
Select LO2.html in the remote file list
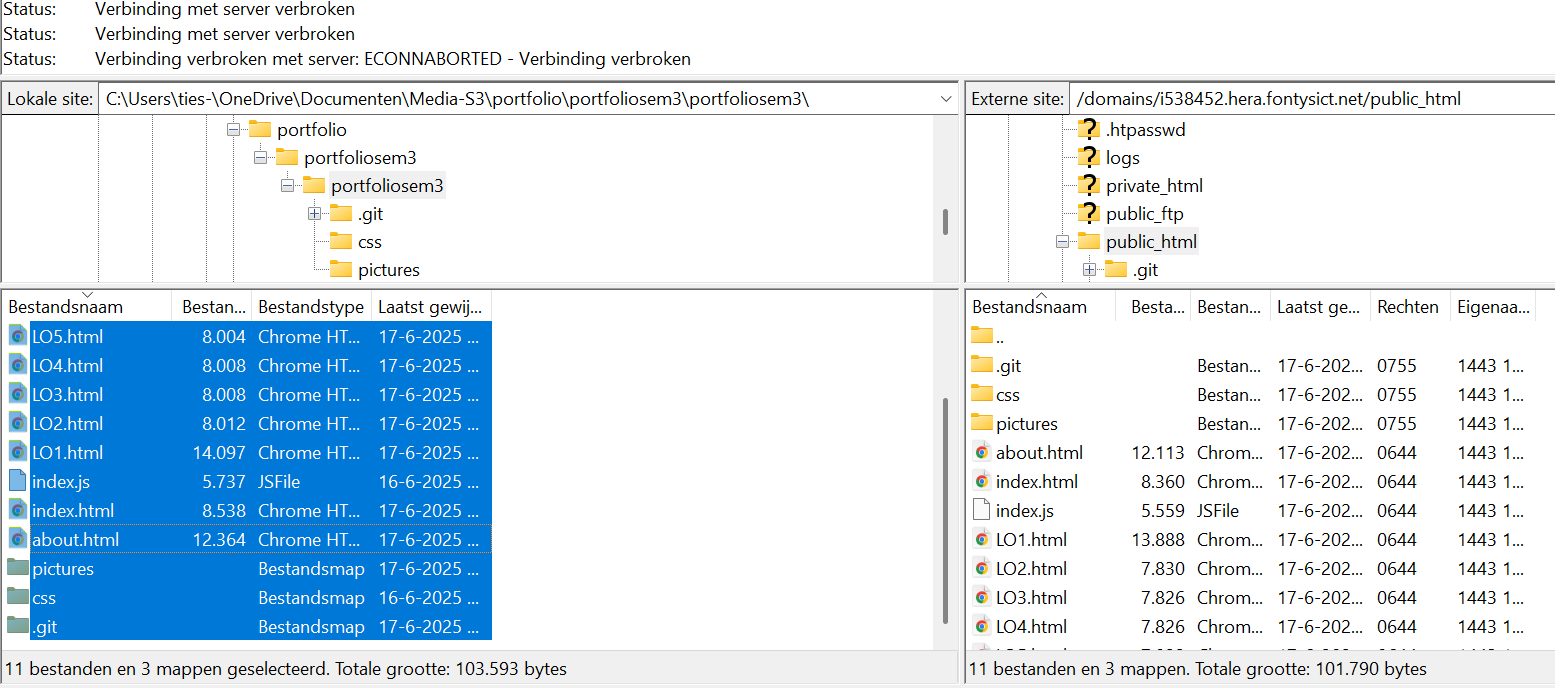coord(1030,568)
